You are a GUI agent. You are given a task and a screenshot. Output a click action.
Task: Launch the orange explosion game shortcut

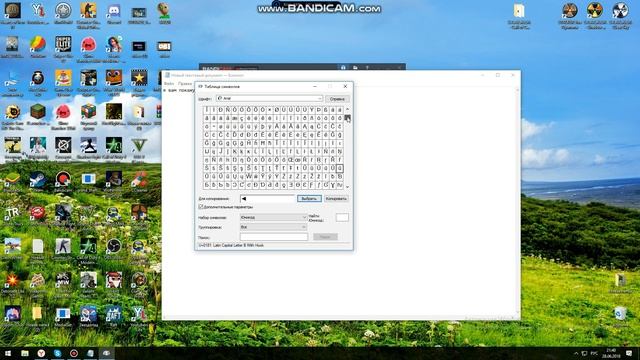pos(12,280)
